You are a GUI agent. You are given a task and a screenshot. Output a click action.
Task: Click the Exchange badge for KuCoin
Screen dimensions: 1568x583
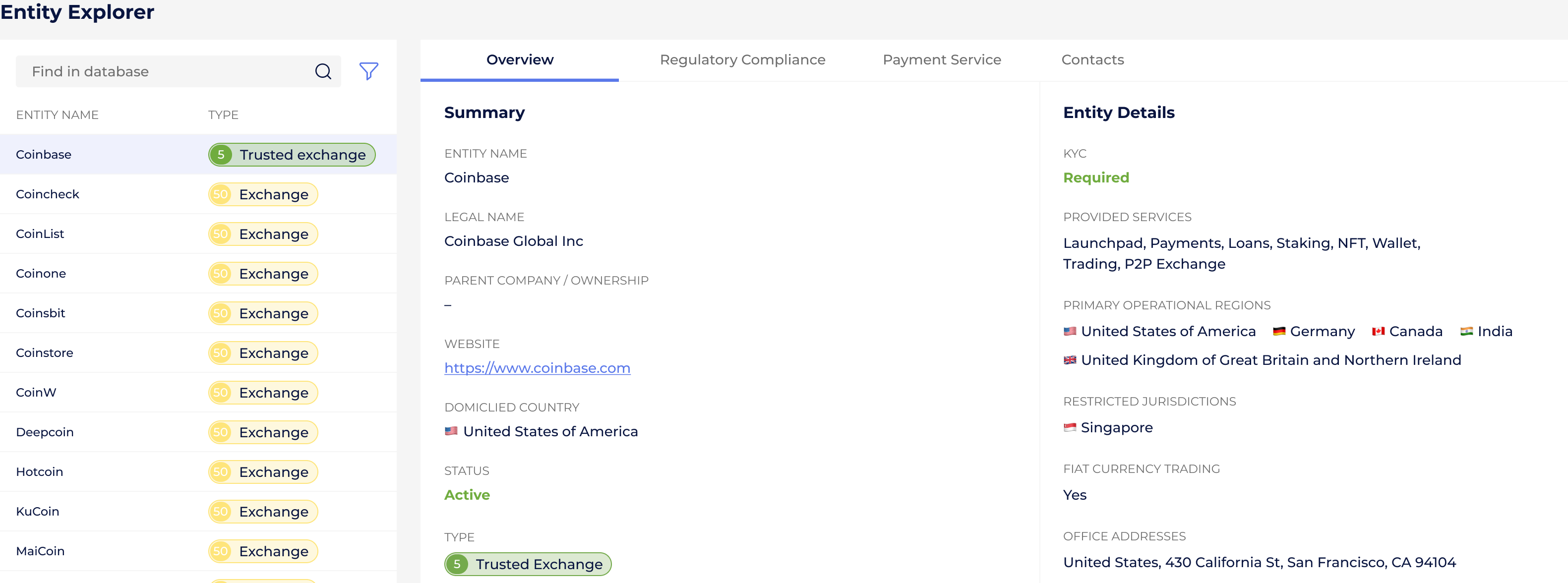263,511
